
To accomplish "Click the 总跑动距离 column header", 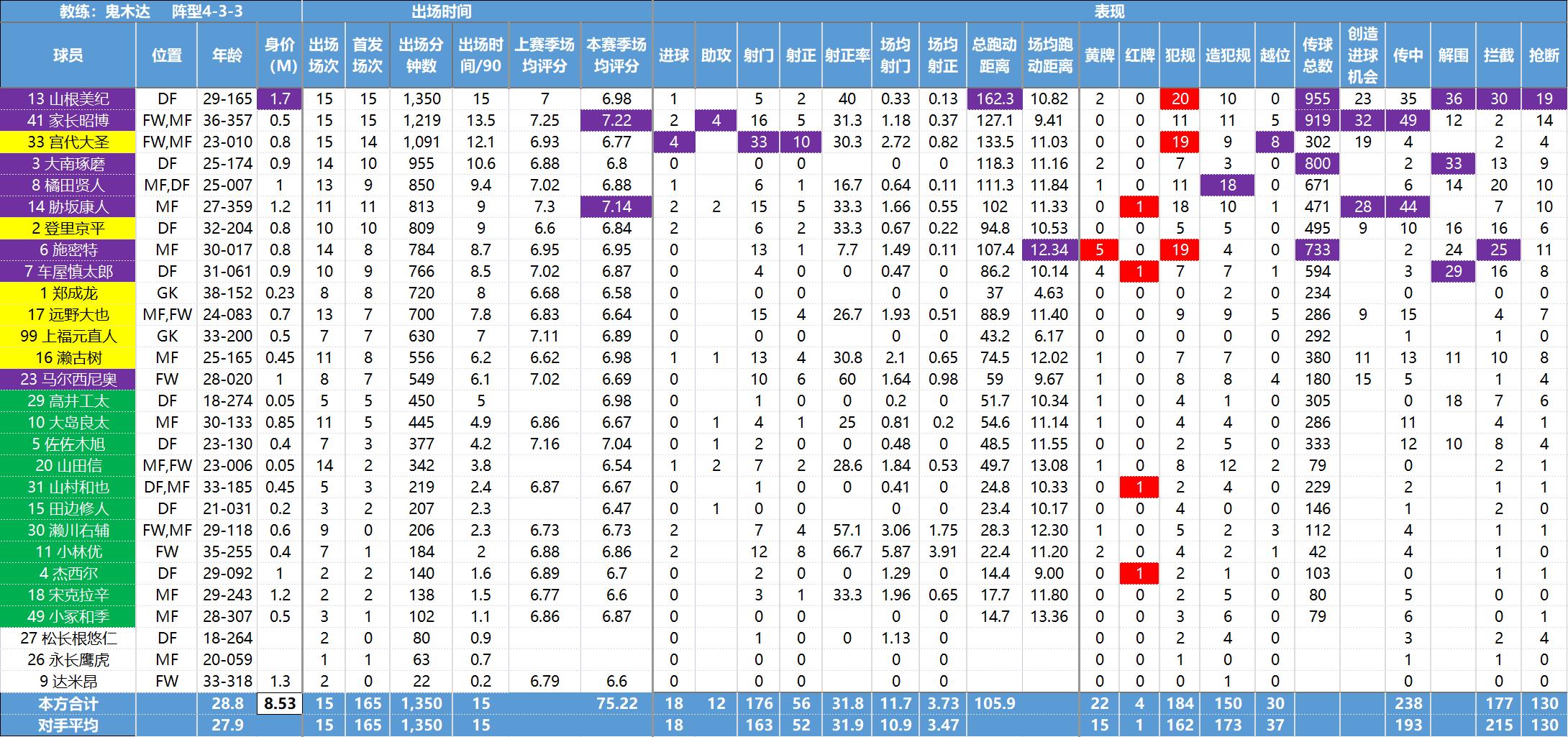I will coord(995,55).
